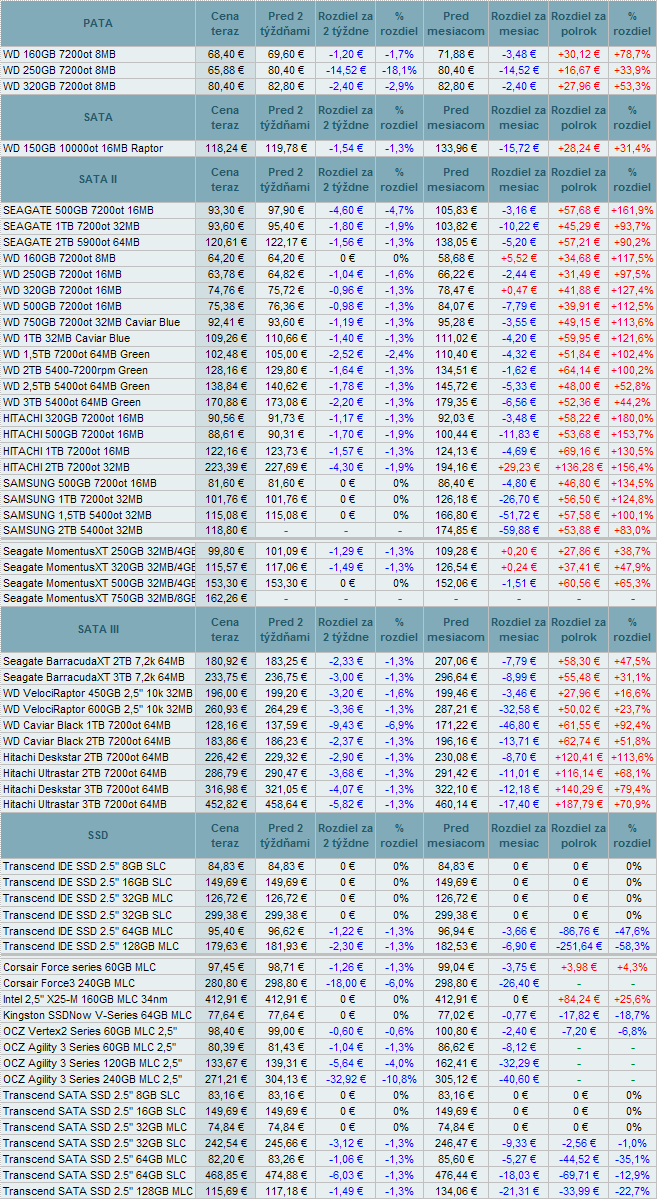Viewport: 657px width, 1199px height.
Task: Select +187,79 € for Hitachi Ultrastar 3TB
Action: [x=578, y=804]
